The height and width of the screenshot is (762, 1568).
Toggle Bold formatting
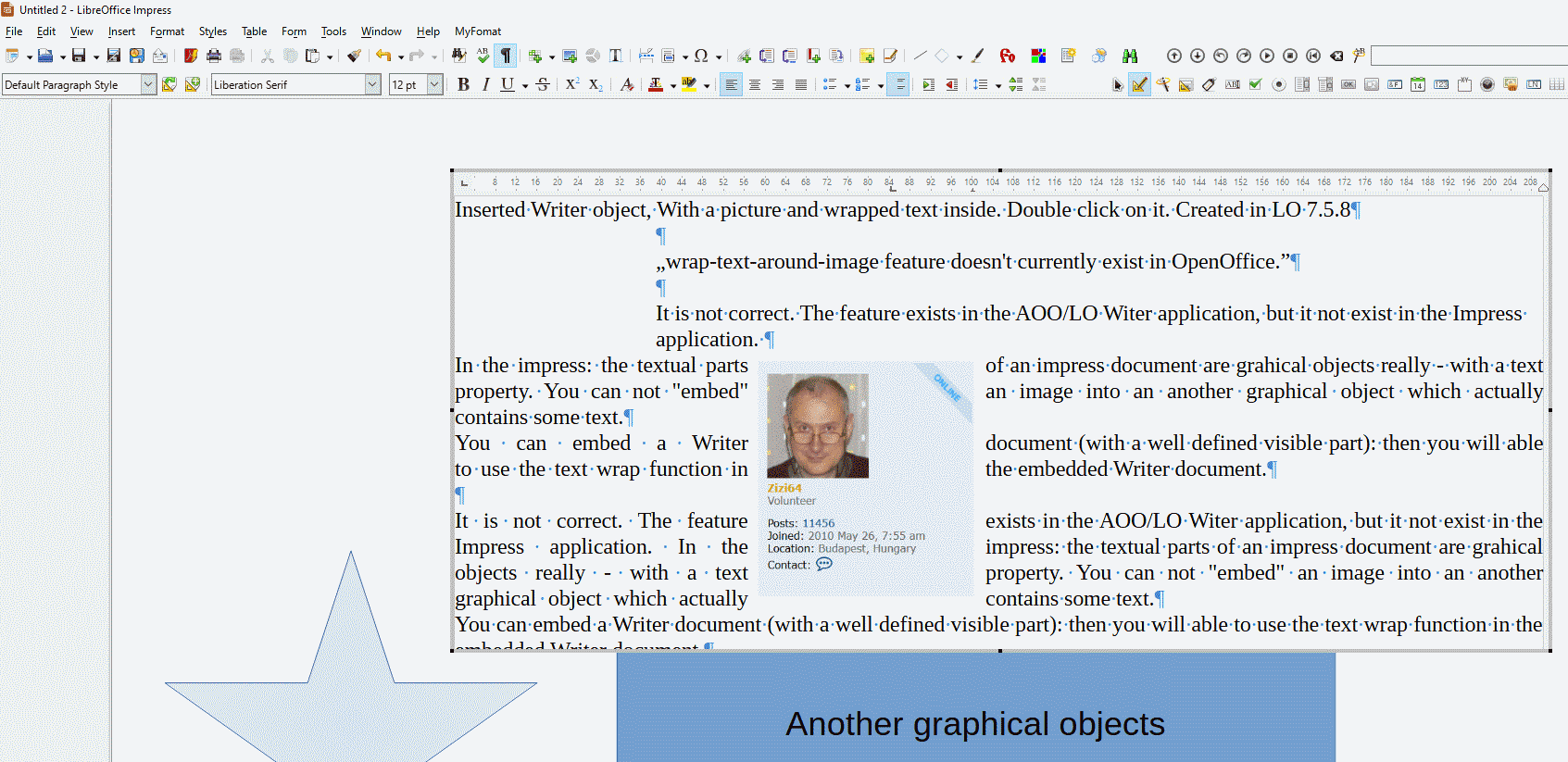coord(463,84)
